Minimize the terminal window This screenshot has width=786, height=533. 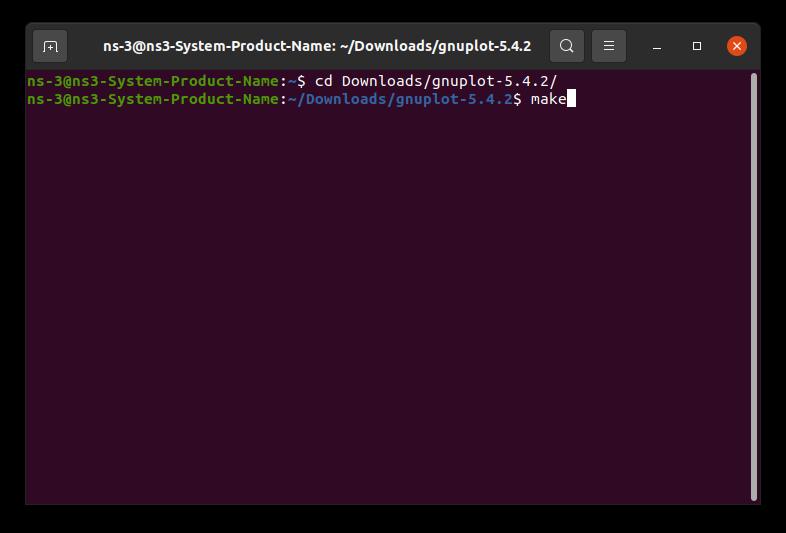(x=657, y=46)
